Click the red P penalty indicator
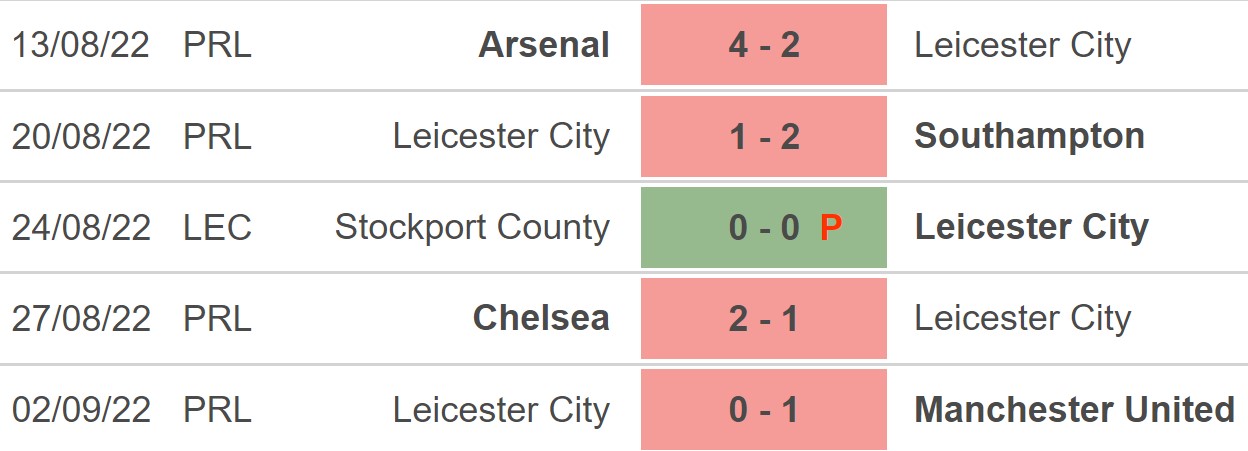 [x=830, y=228]
